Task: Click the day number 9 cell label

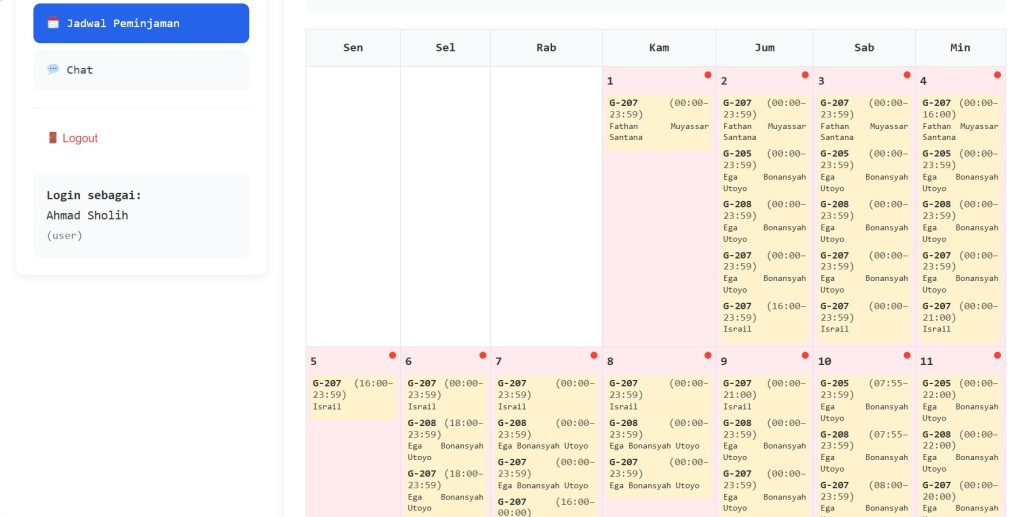Action: [724, 361]
